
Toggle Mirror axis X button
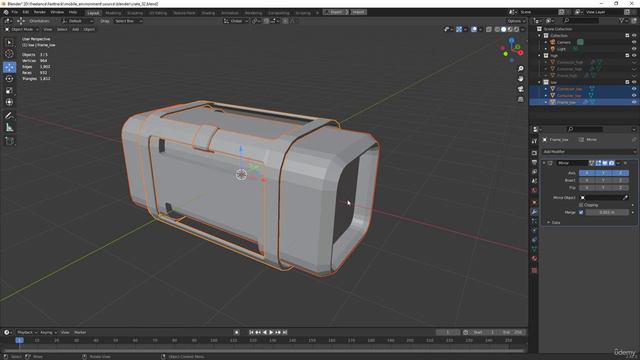[x=587, y=173]
